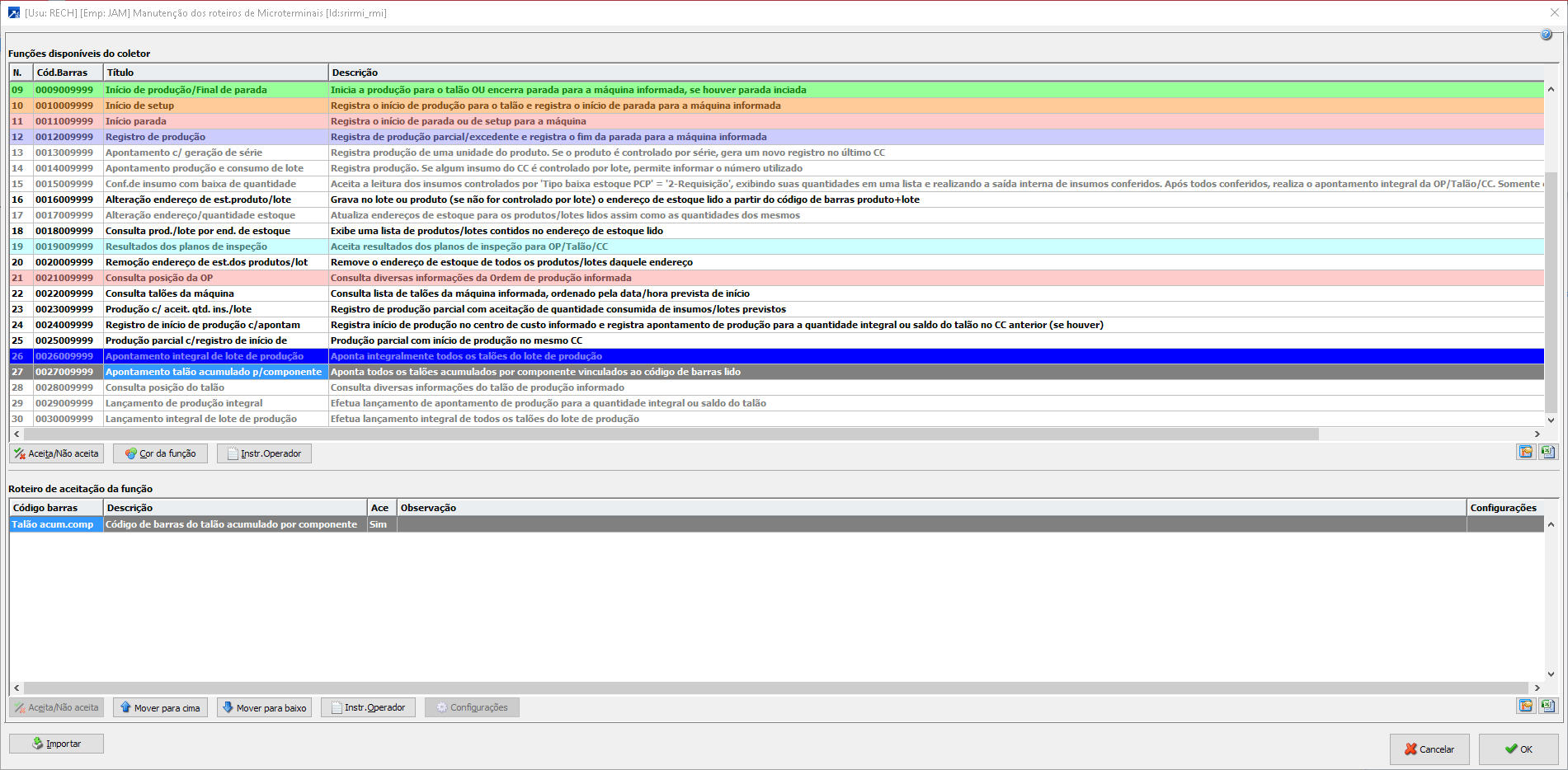Image resolution: width=1568 pixels, height=770 pixels.
Task: Select green row Início de produção/Final de parada
Action: (x=776, y=90)
